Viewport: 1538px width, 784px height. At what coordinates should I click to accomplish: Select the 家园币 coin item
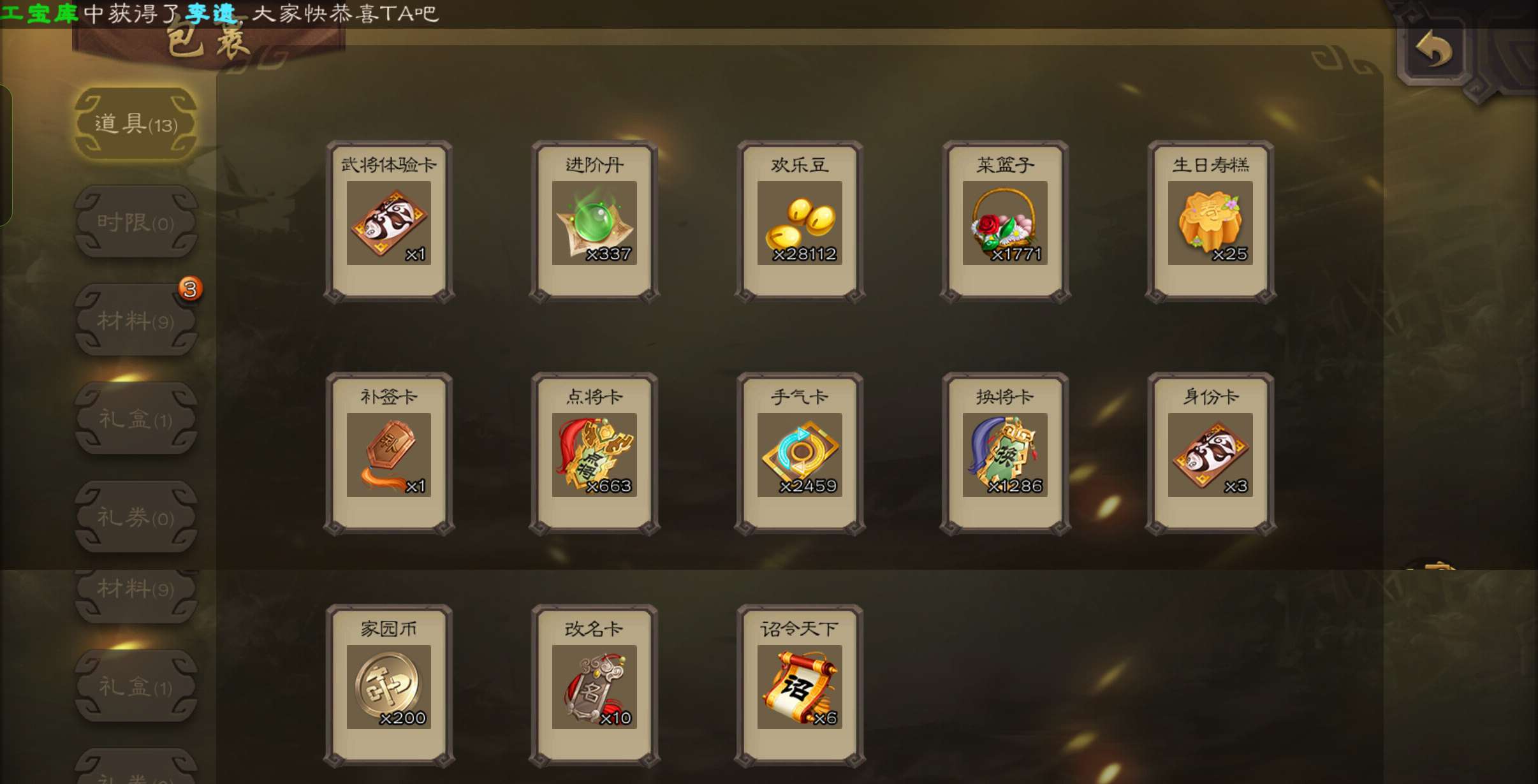pyautogui.click(x=389, y=685)
